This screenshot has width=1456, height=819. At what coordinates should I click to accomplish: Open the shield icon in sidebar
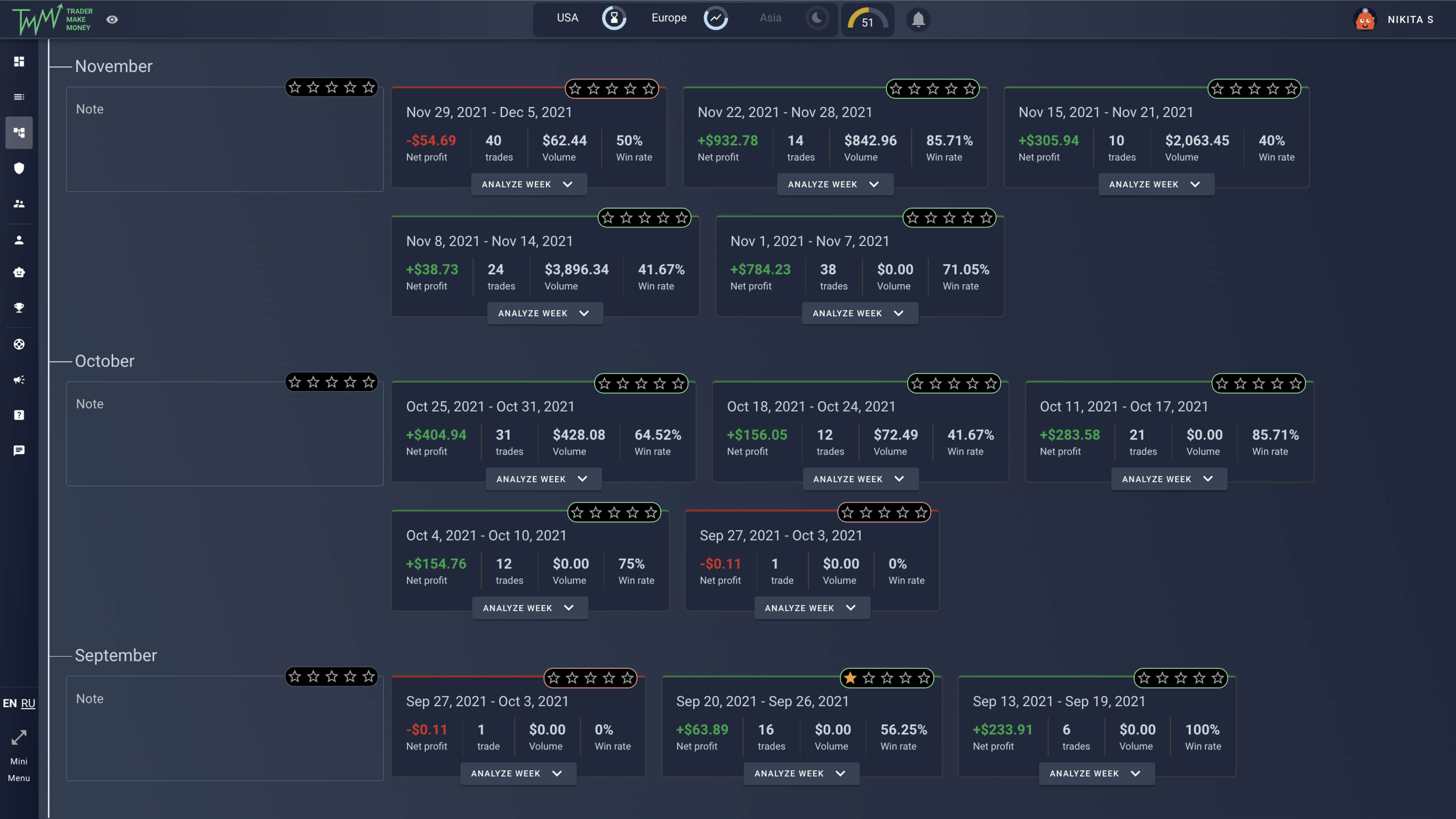19,168
